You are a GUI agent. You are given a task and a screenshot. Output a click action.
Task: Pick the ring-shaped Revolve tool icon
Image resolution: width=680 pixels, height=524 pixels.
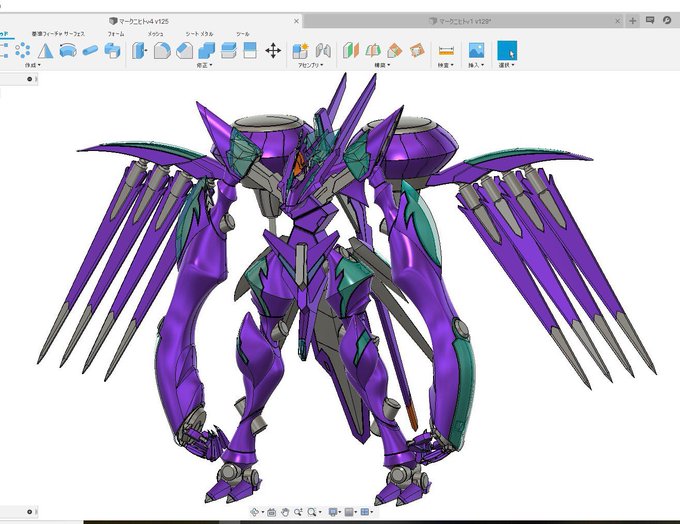(x=68, y=51)
